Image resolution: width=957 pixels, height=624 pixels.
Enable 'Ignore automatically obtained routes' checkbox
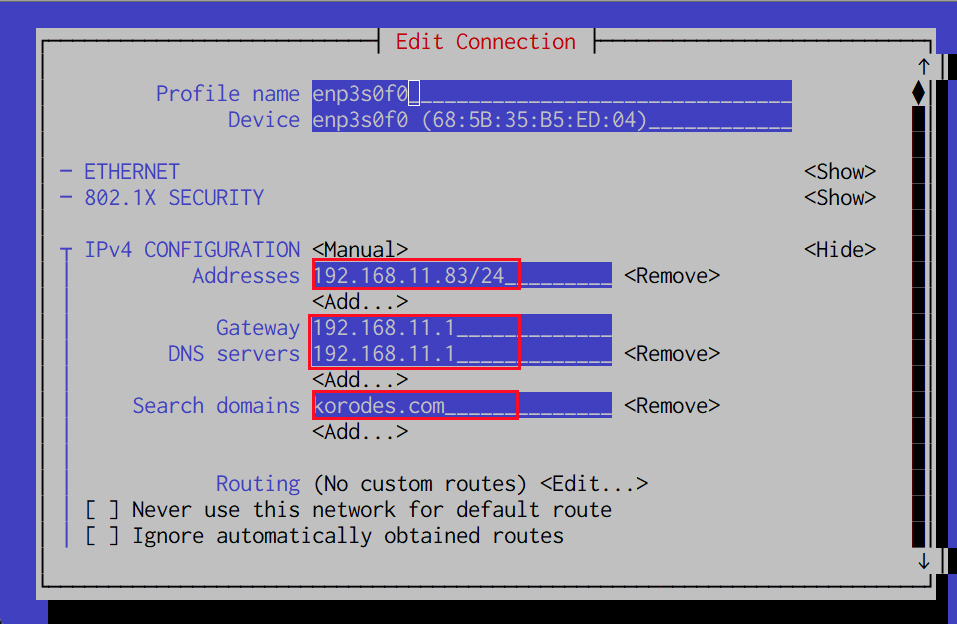pyautogui.click(x=102, y=535)
